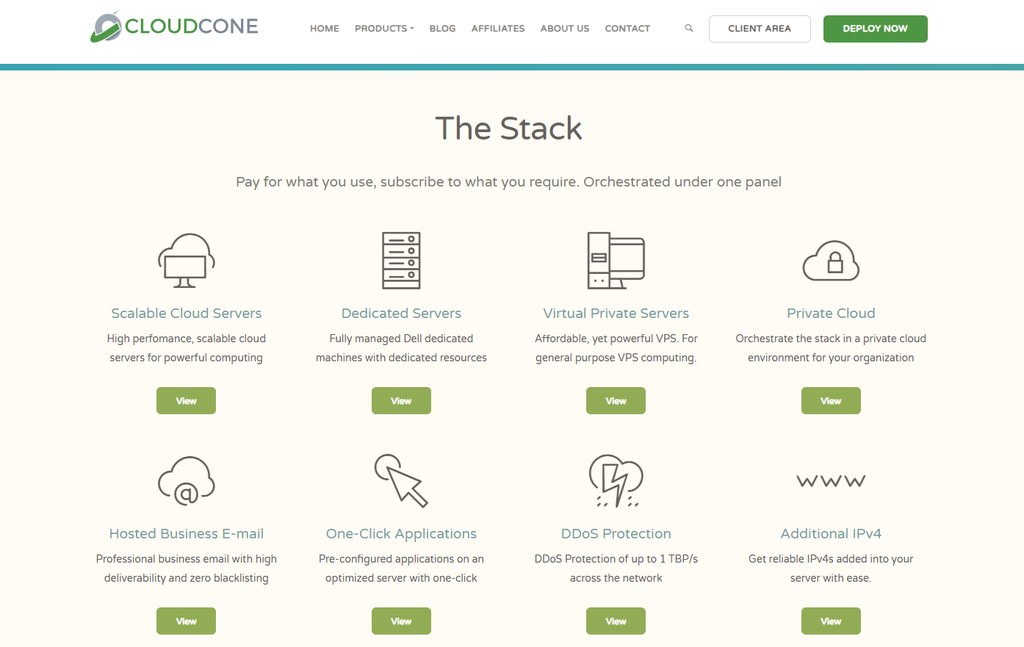Click the CloudCone logo
Viewport: 1024px width, 647px height.
tap(174, 27)
